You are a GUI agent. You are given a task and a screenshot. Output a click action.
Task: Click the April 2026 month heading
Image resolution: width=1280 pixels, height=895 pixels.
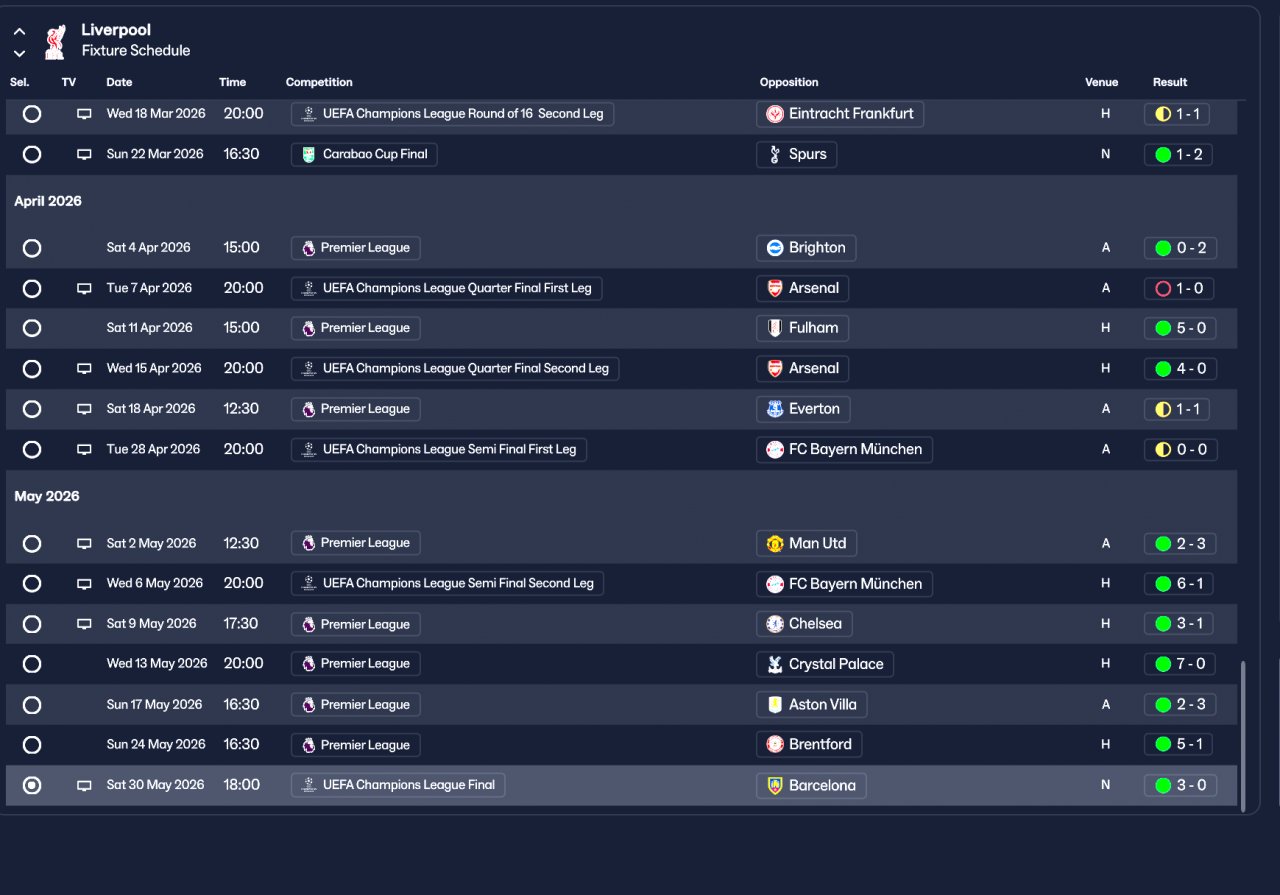coord(48,201)
